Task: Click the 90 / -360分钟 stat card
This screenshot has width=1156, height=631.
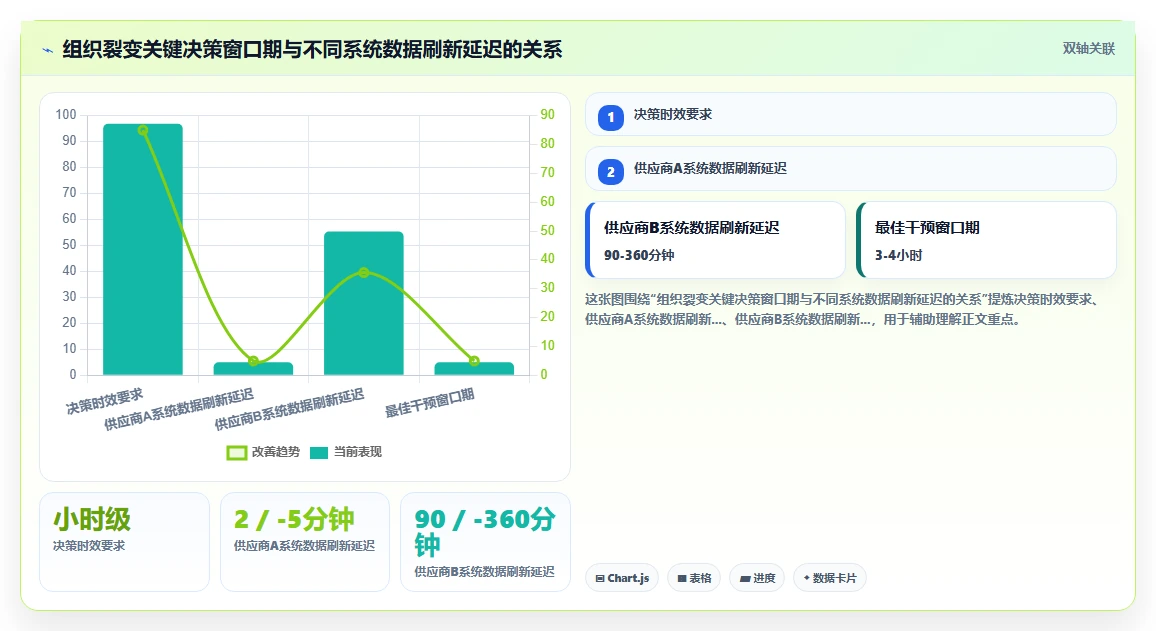Action: tap(485, 542)
